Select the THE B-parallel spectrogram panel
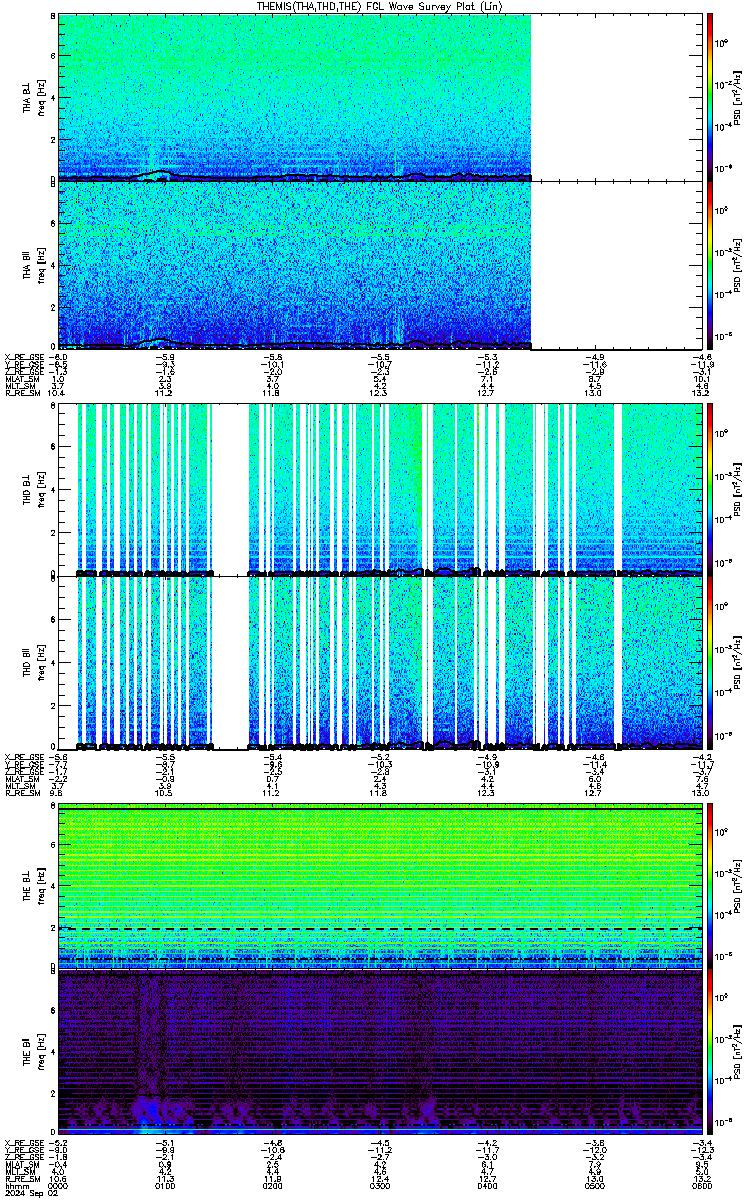Image resolution: width=750 pixels, height=1200 pixels. tap(379, 1052)
